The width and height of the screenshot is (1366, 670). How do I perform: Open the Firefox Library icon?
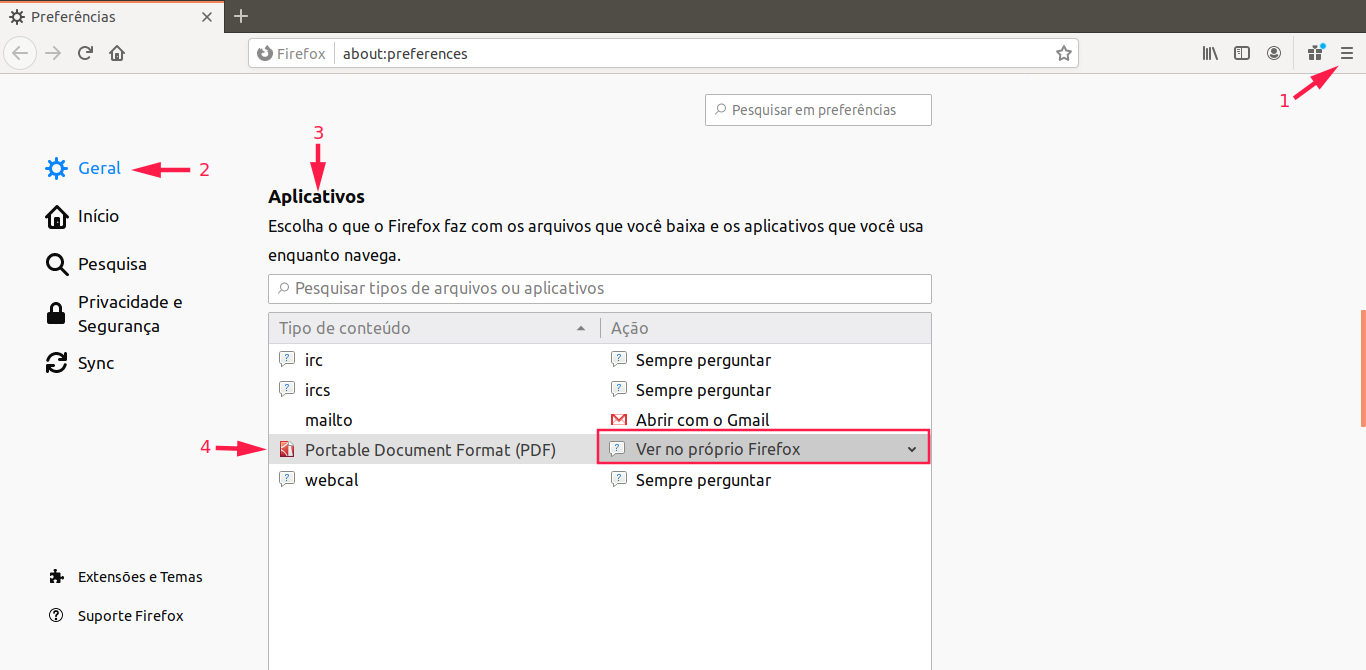(x=1209, y=53)
